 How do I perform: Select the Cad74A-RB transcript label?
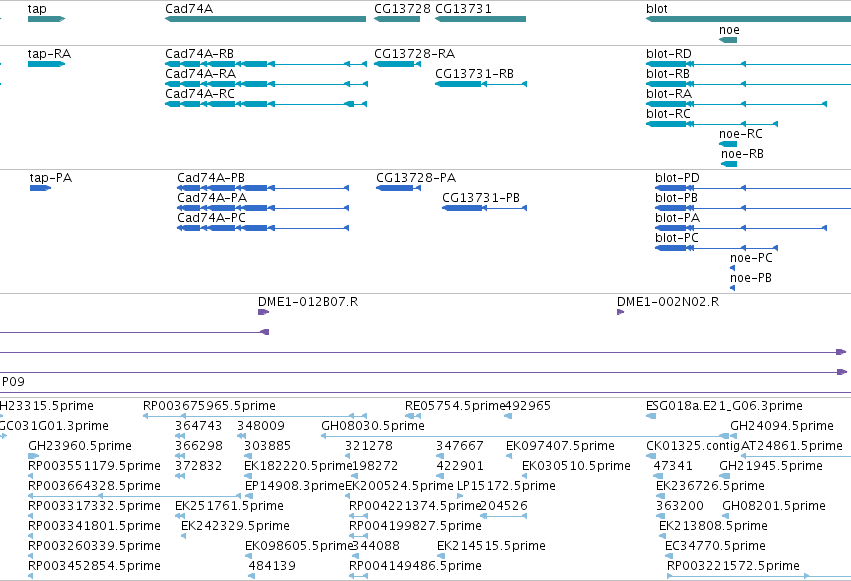pyautogui.click(x=199, y=54)
